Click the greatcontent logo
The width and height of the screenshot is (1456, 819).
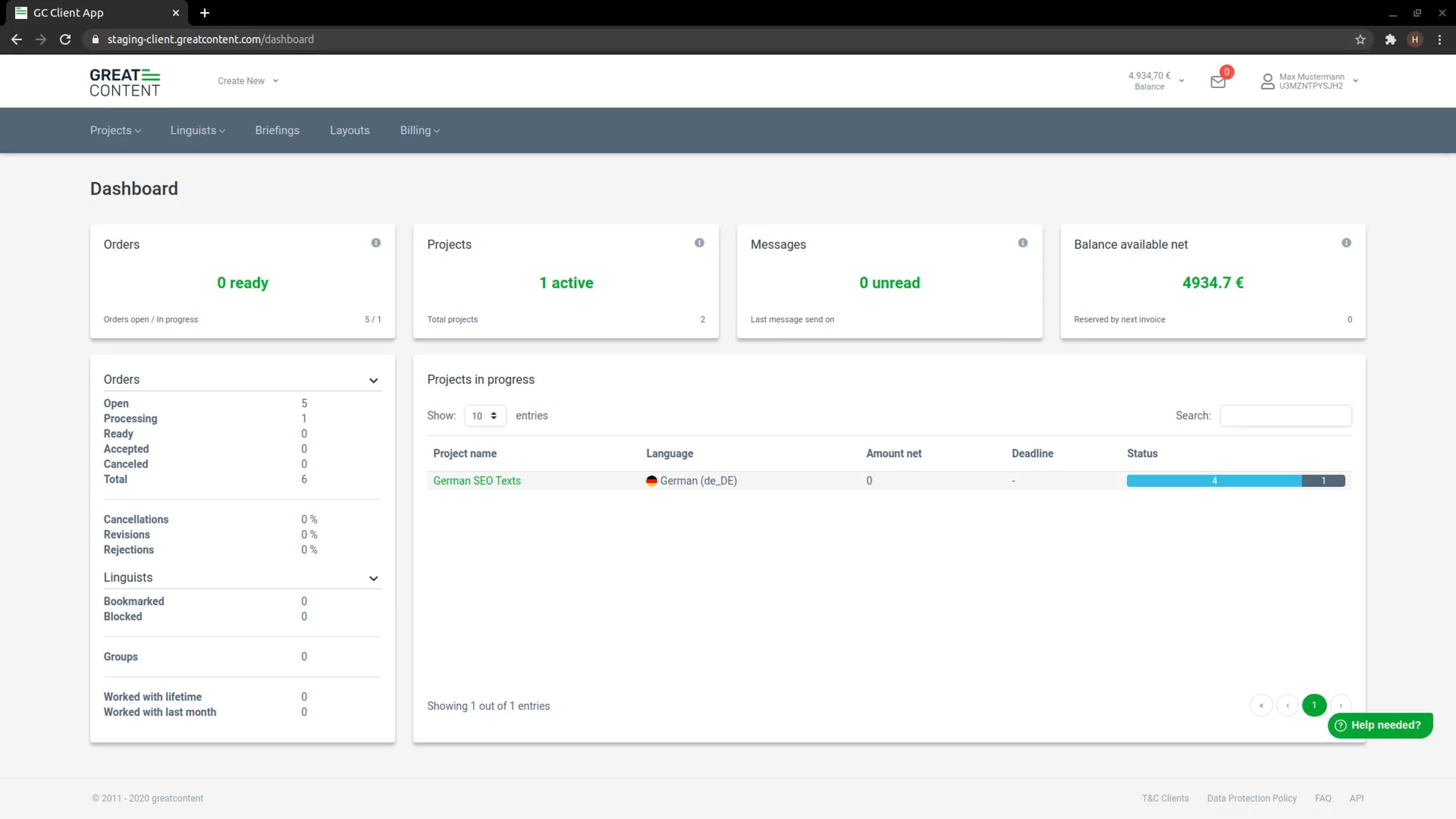tap(125, 82)
